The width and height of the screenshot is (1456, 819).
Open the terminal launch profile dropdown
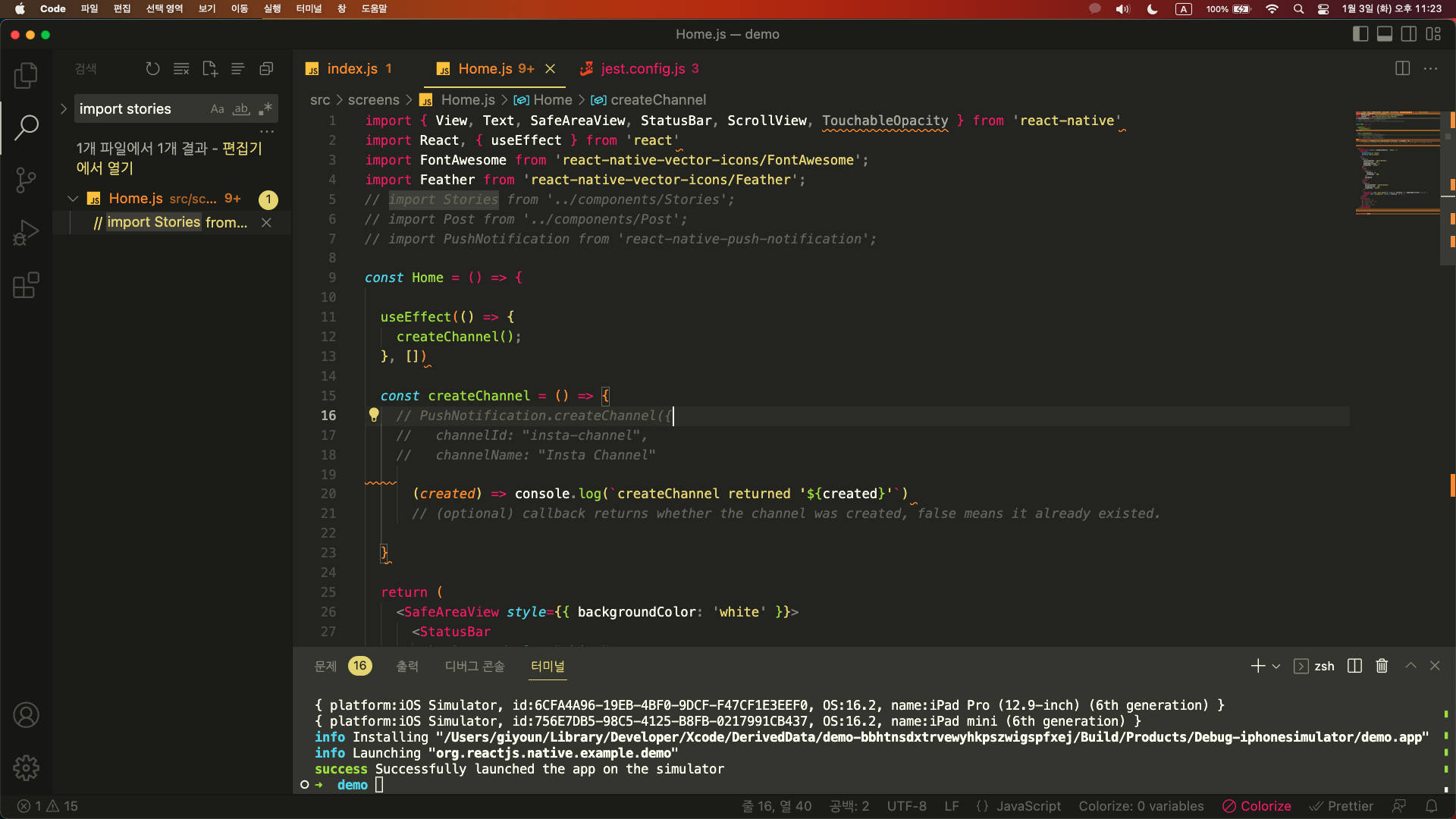coord(1276,666)
